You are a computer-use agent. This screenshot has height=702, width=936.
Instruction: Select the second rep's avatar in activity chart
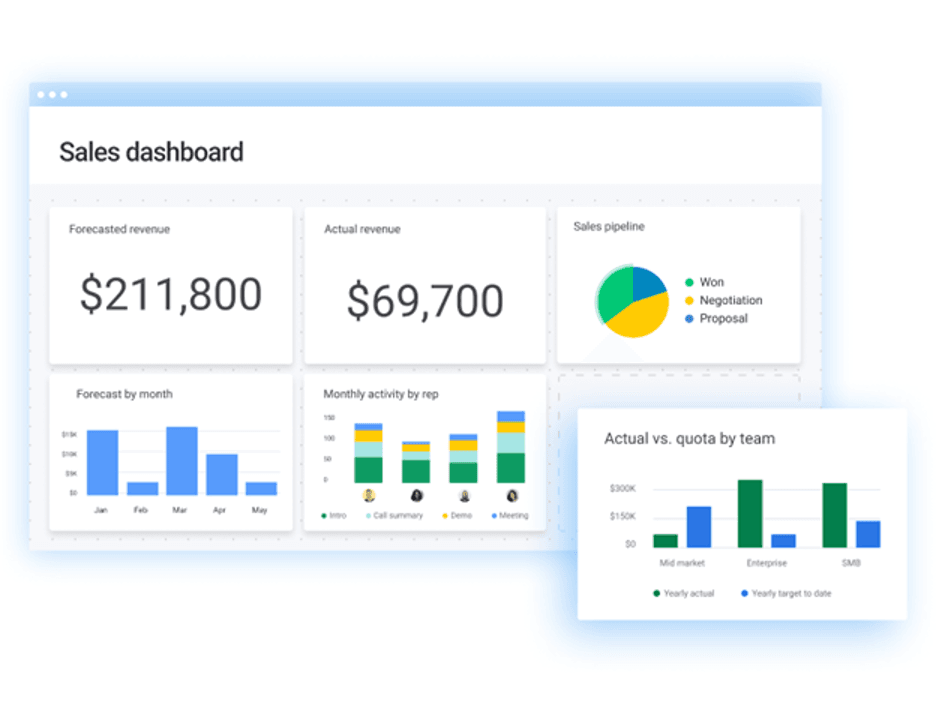pos(415,496)
